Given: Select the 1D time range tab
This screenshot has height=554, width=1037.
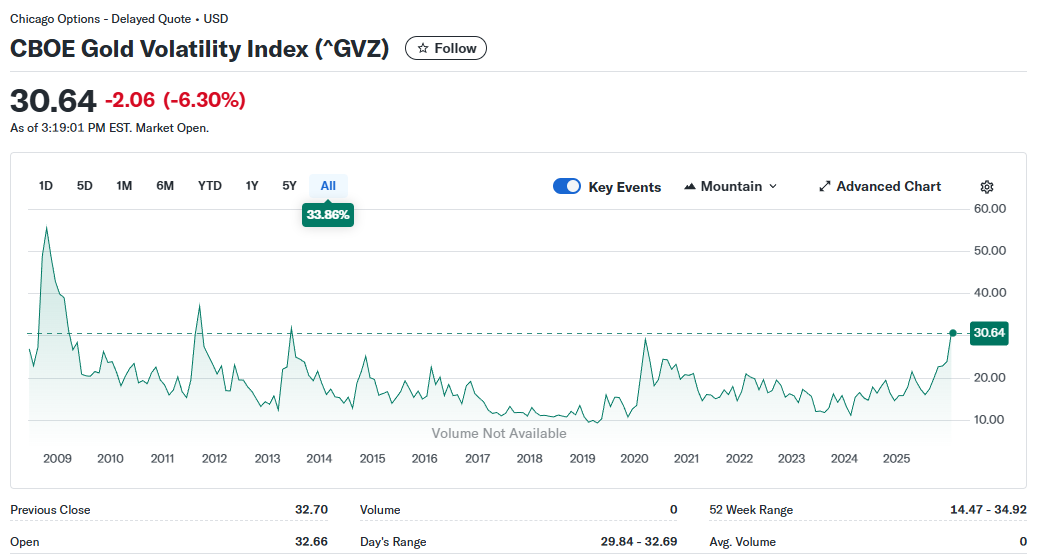Looking at the screenshot, I should 46,185.
